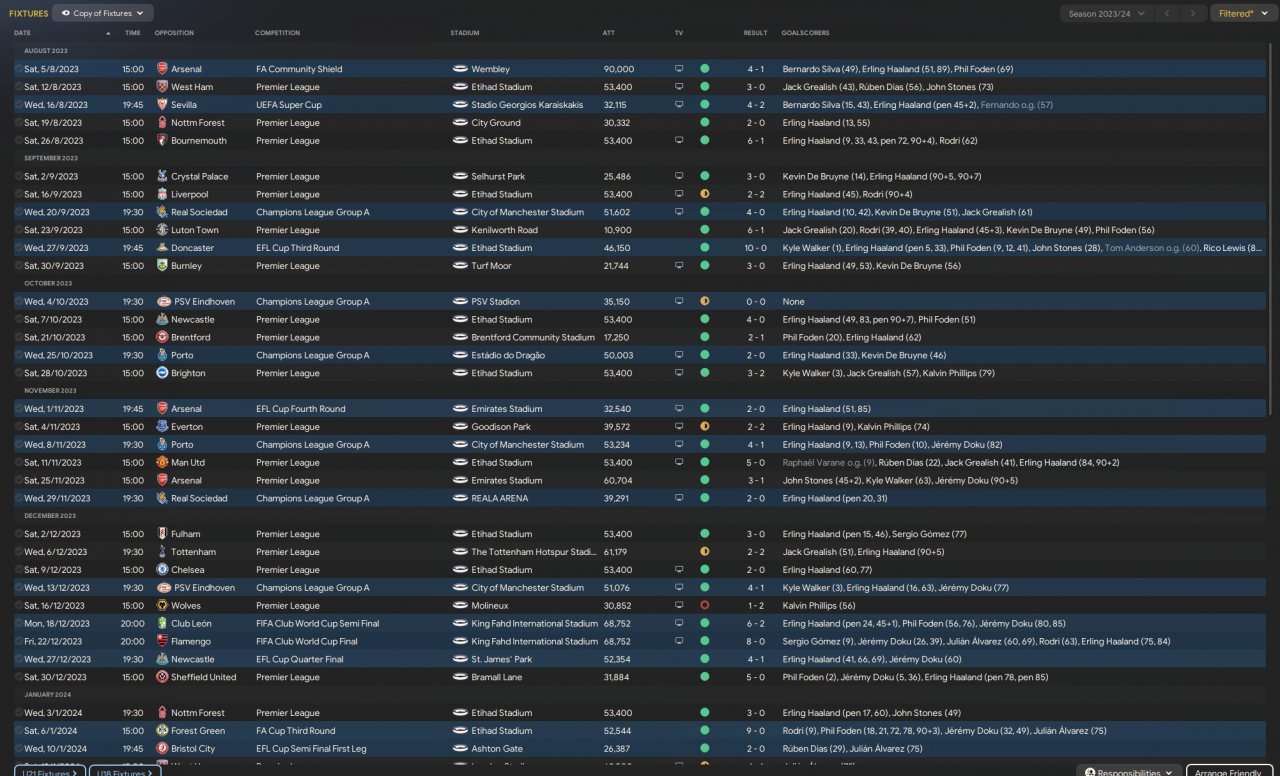Click the Wembley stadium icon
The width and height of the screenshot is (1280, 776).
(x=460, y=69)
